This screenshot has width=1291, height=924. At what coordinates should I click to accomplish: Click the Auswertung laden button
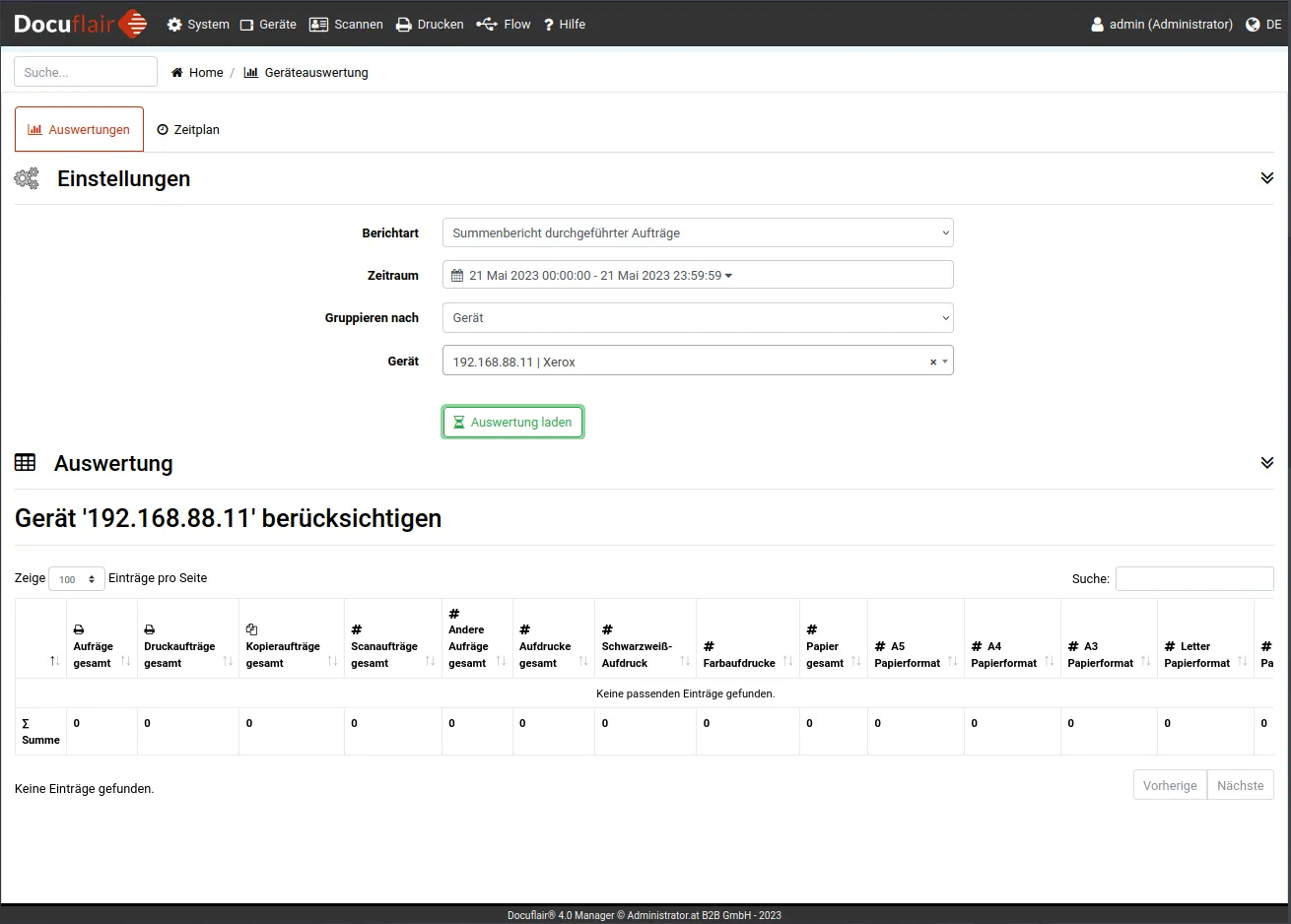click(x=512, y=423)
